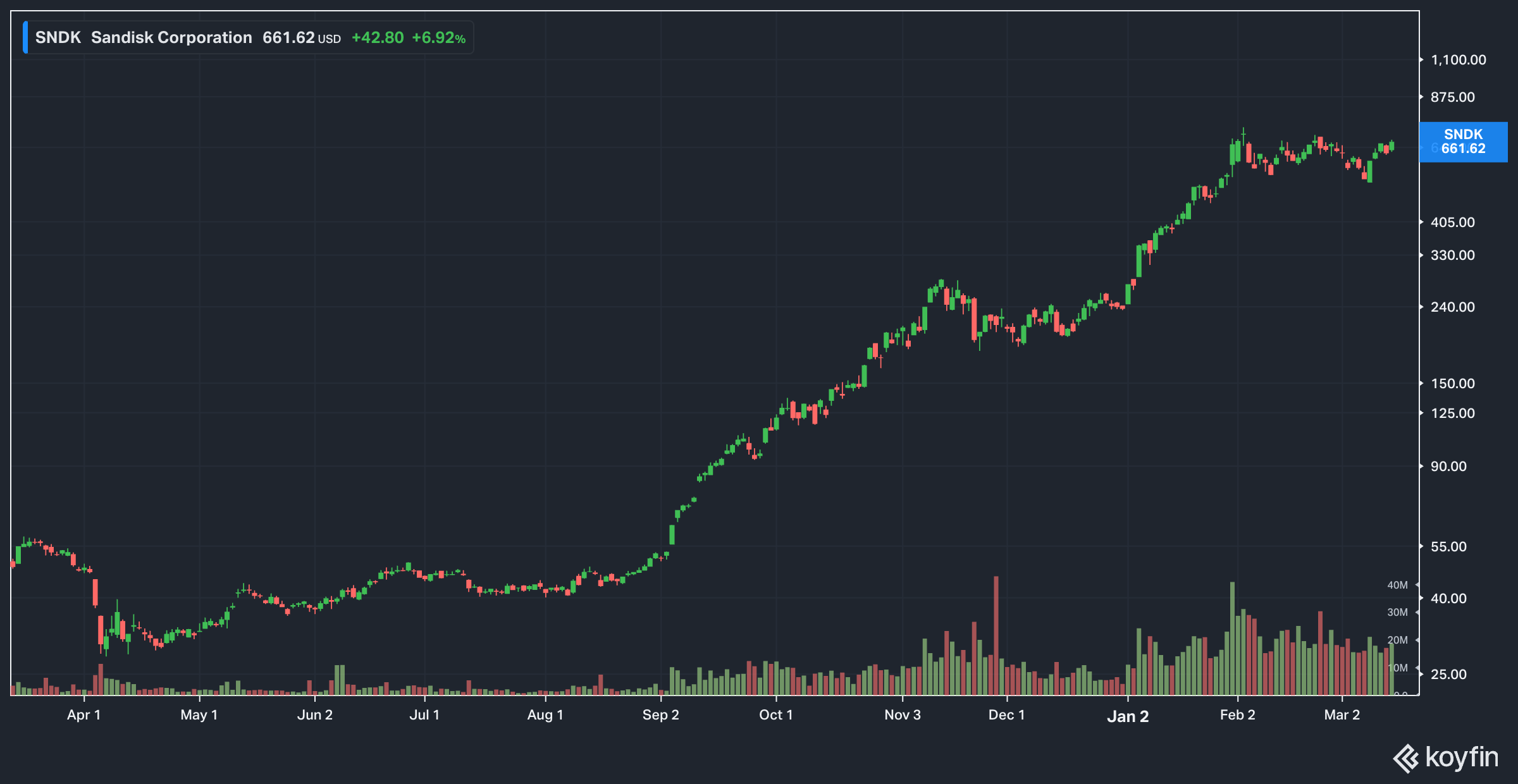This screenshot has height=784, width=1518.
Task: Click the +42.80 price change value
Action: point(377,38)
